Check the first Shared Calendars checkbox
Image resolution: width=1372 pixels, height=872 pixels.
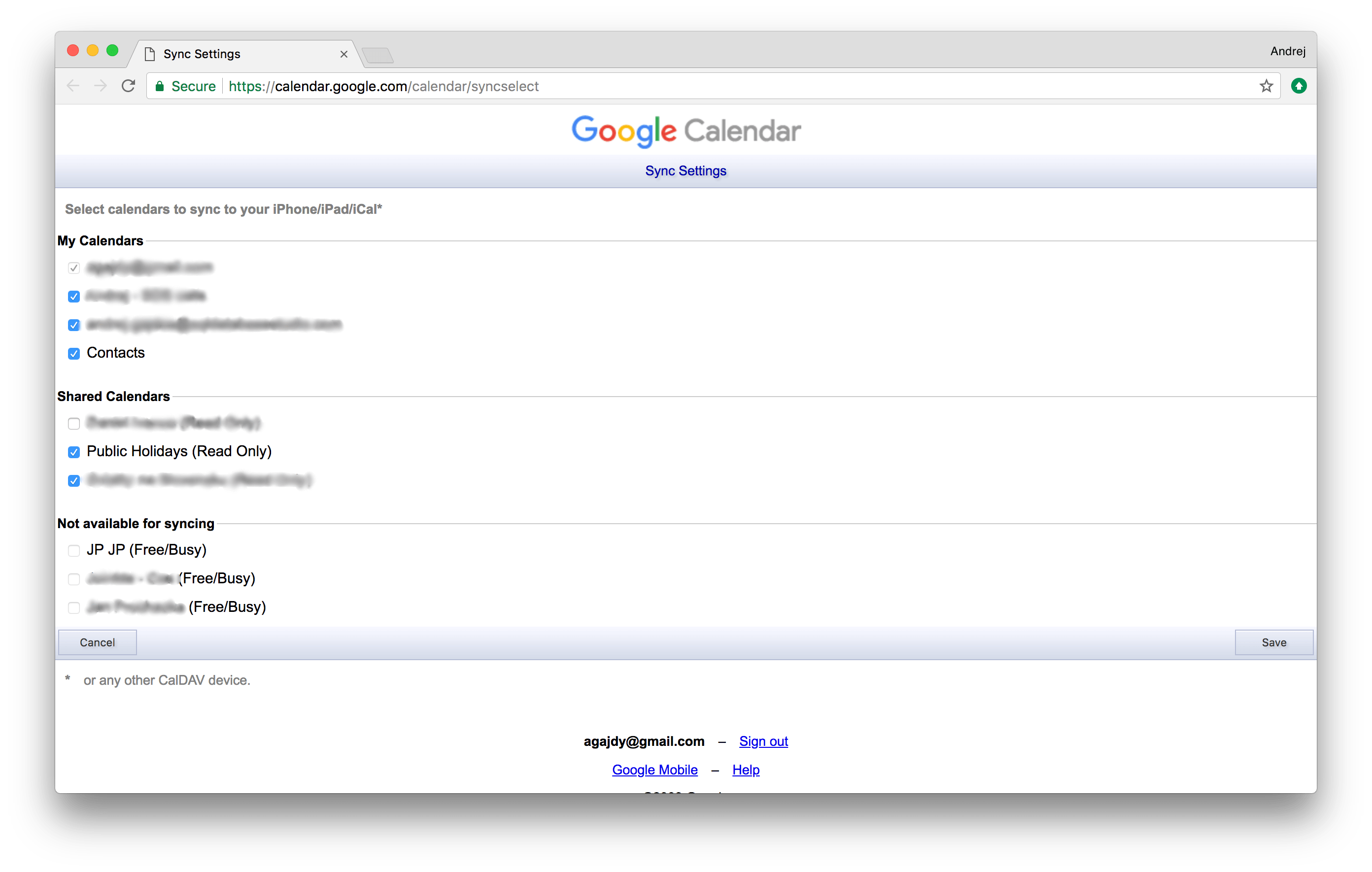coord(74,424)
